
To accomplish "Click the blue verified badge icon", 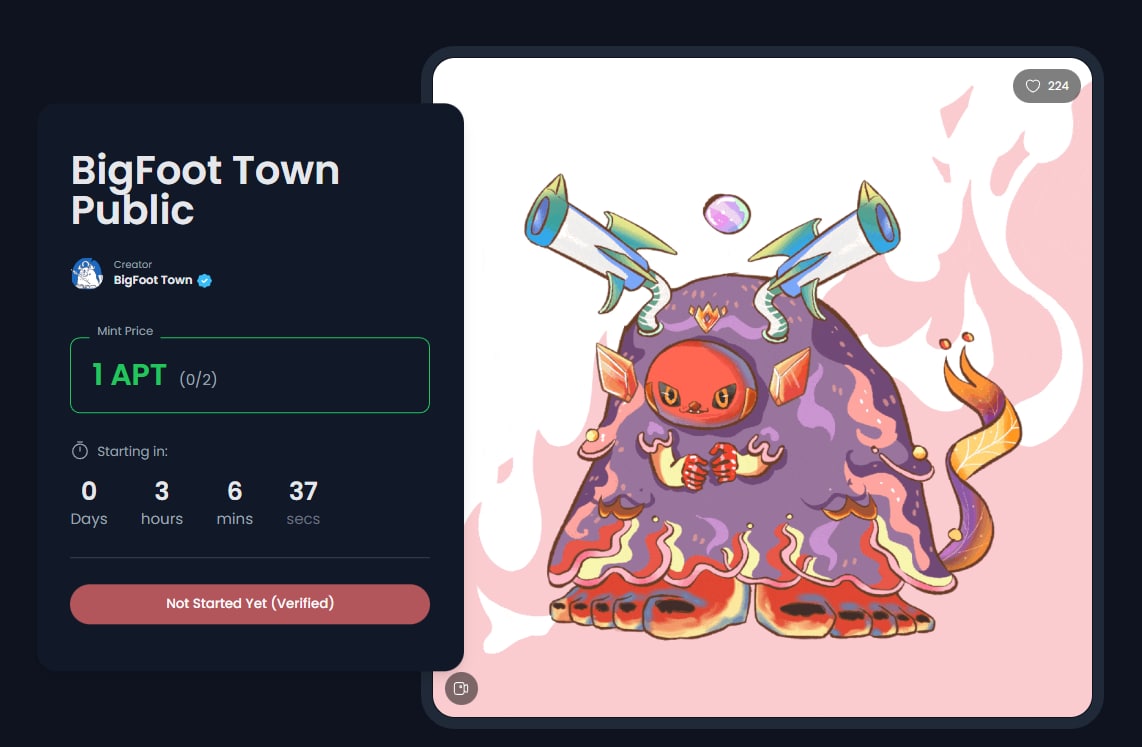I will pos(205,280).
